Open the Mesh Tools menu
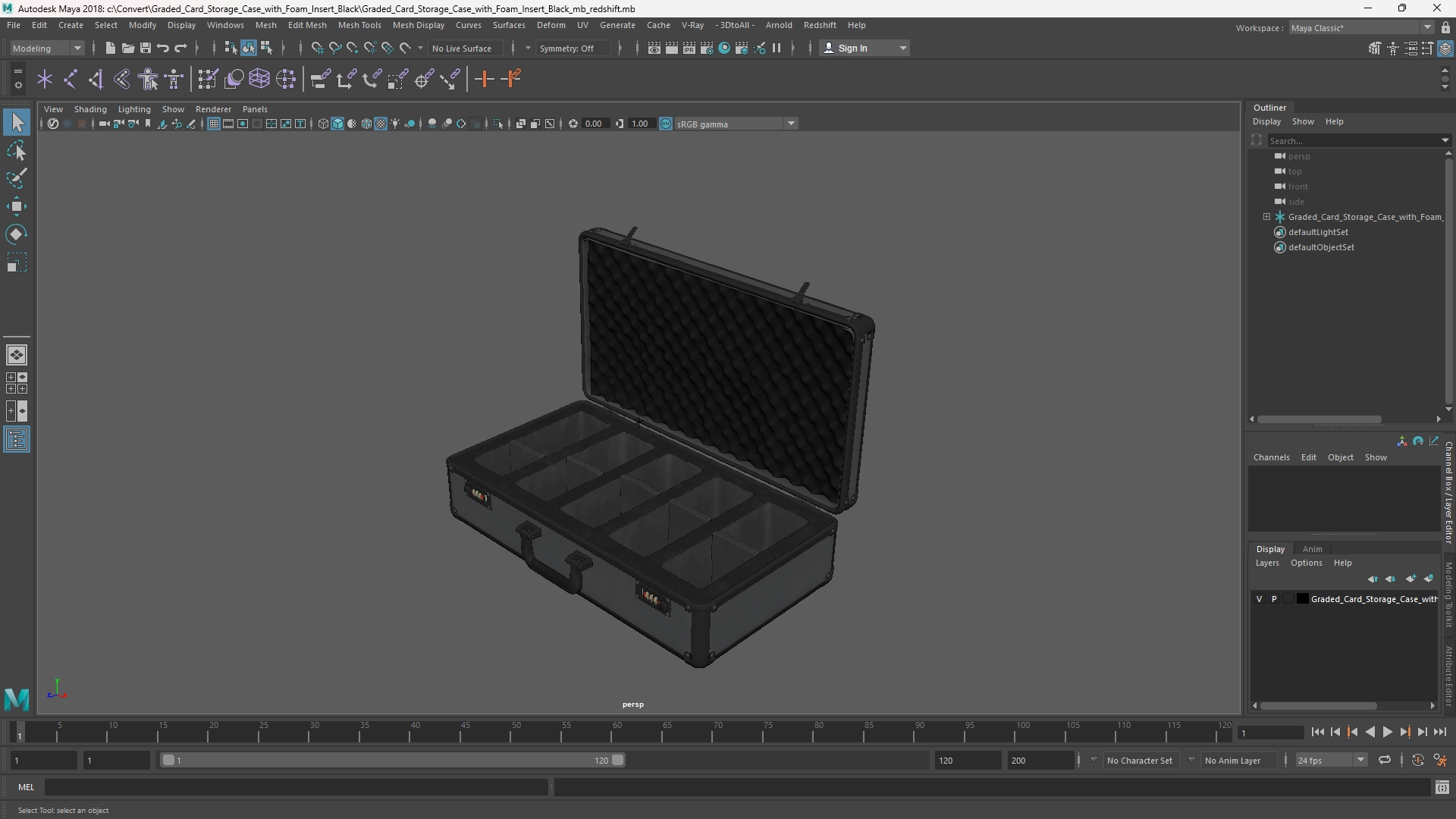 coord(359,25)
